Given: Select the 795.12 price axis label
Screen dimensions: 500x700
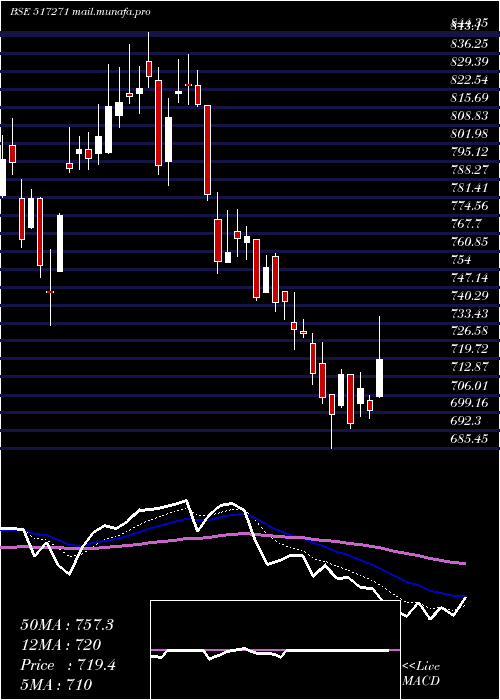Looking at the screenshot, I should click(469, 152).
